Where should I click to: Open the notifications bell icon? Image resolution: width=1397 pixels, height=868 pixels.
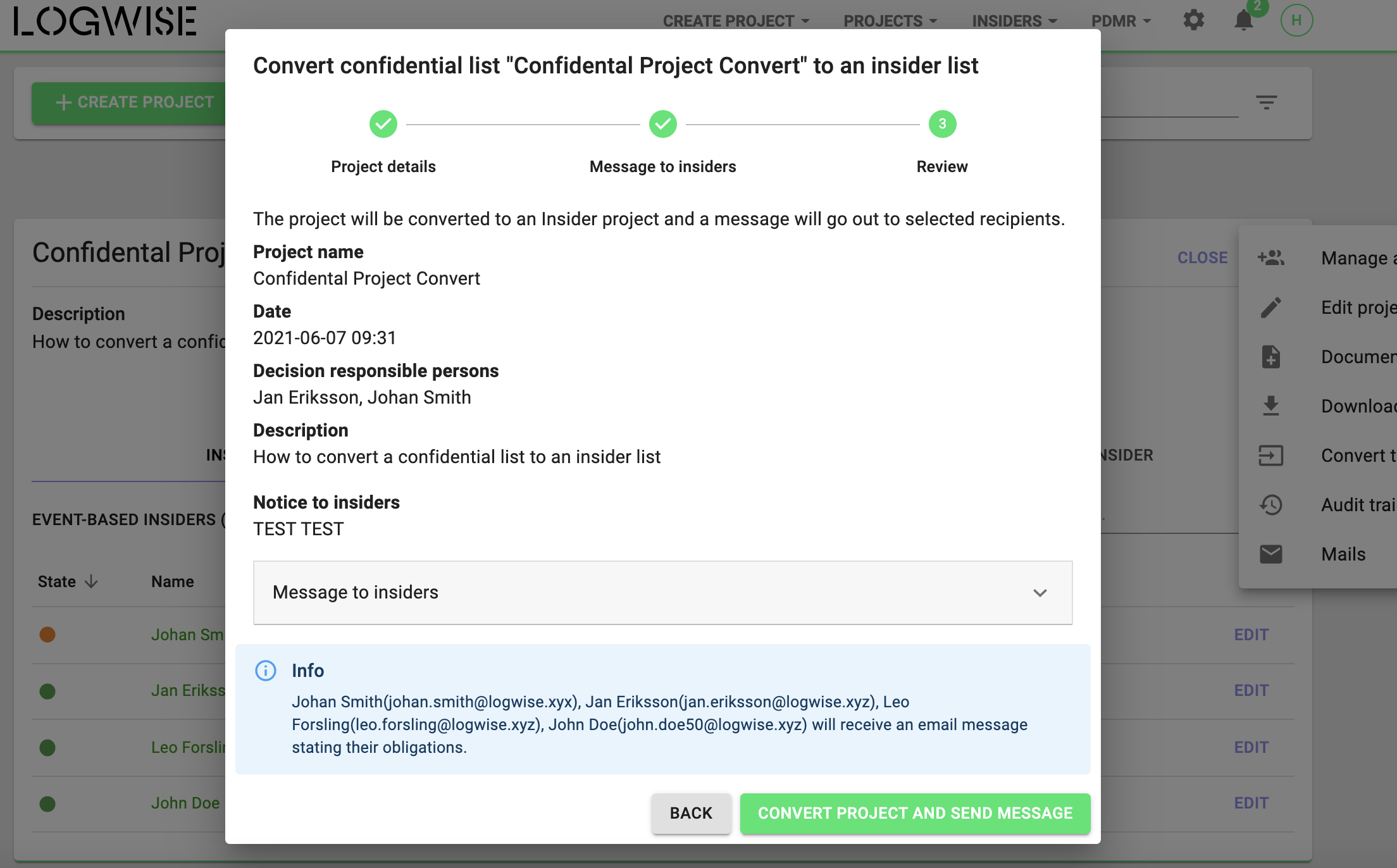tap(1244, 20)
